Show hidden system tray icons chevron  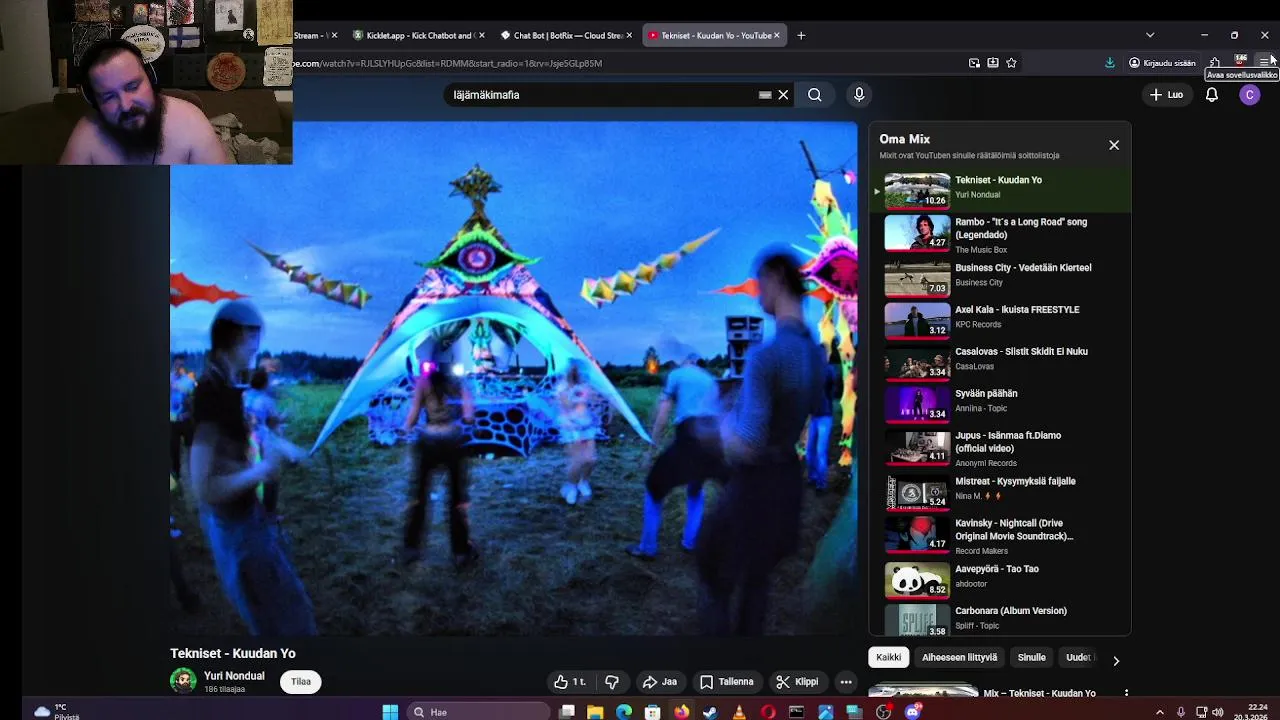click(x=1160, y=712)
